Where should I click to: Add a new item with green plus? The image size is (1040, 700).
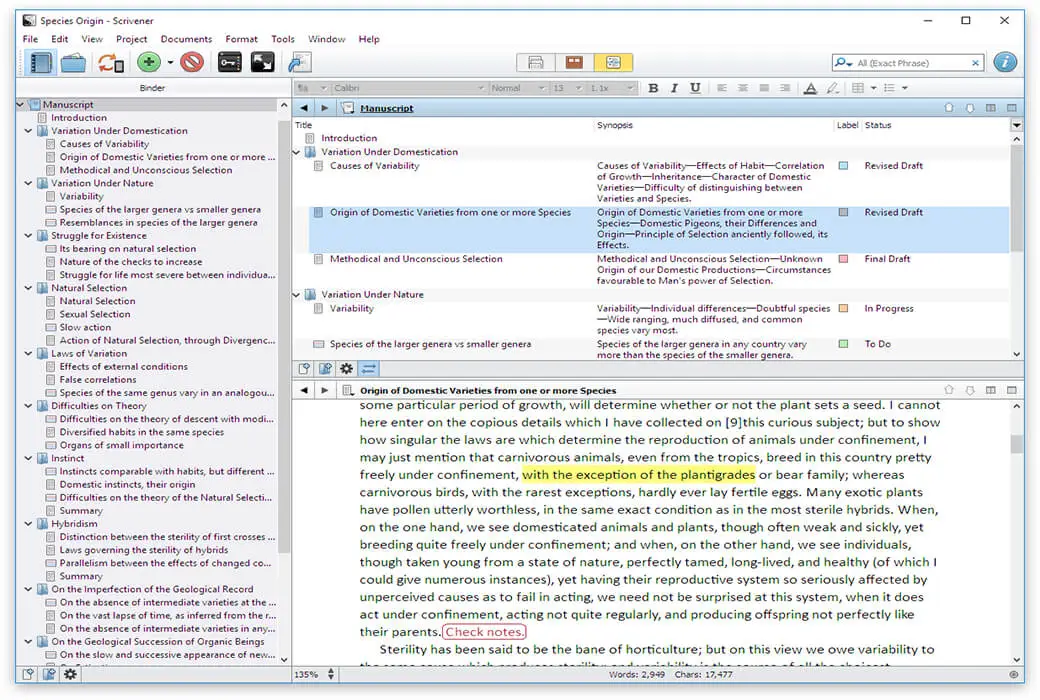coord(149,62)
